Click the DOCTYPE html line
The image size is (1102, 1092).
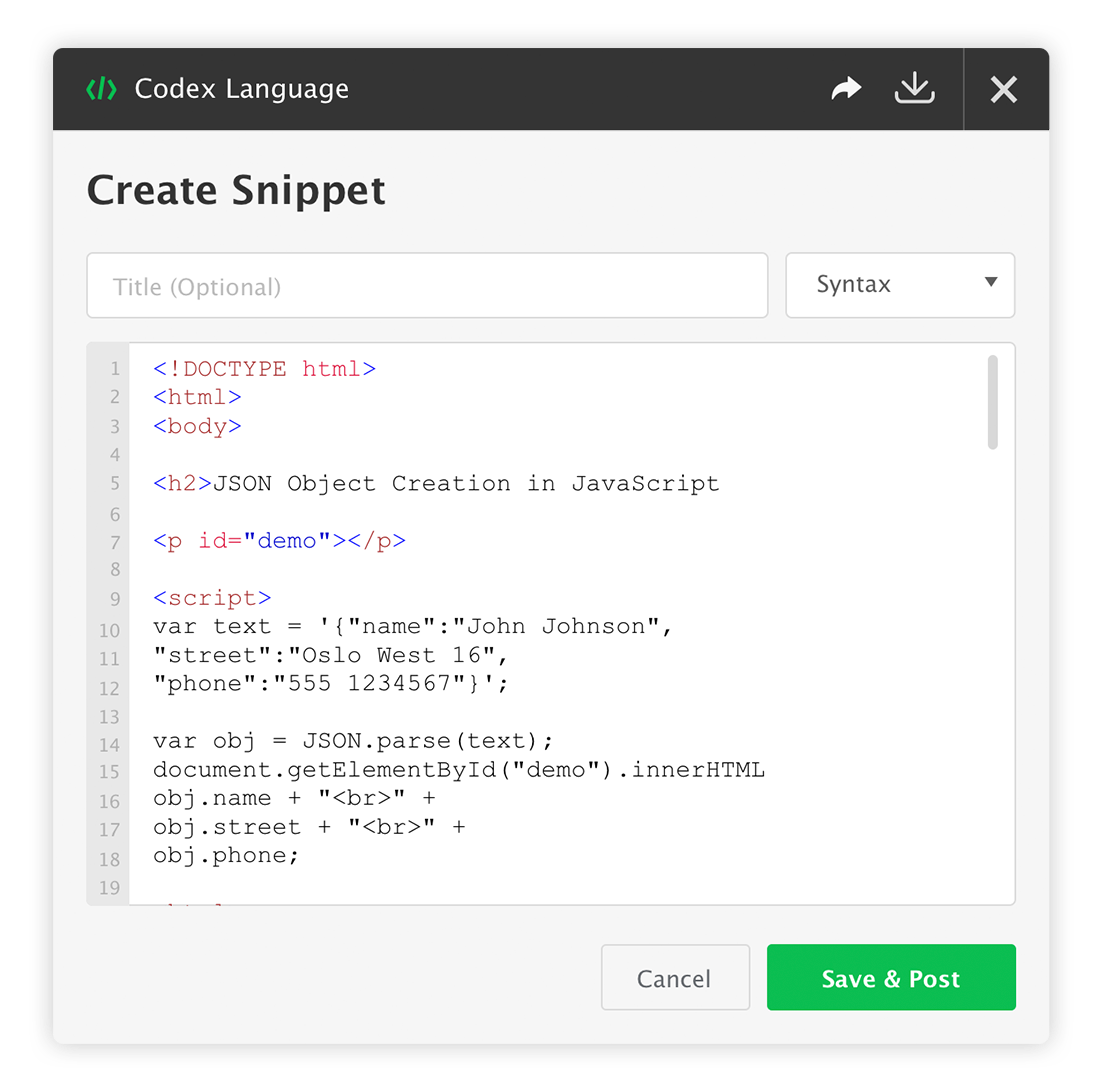click(264, 369)
